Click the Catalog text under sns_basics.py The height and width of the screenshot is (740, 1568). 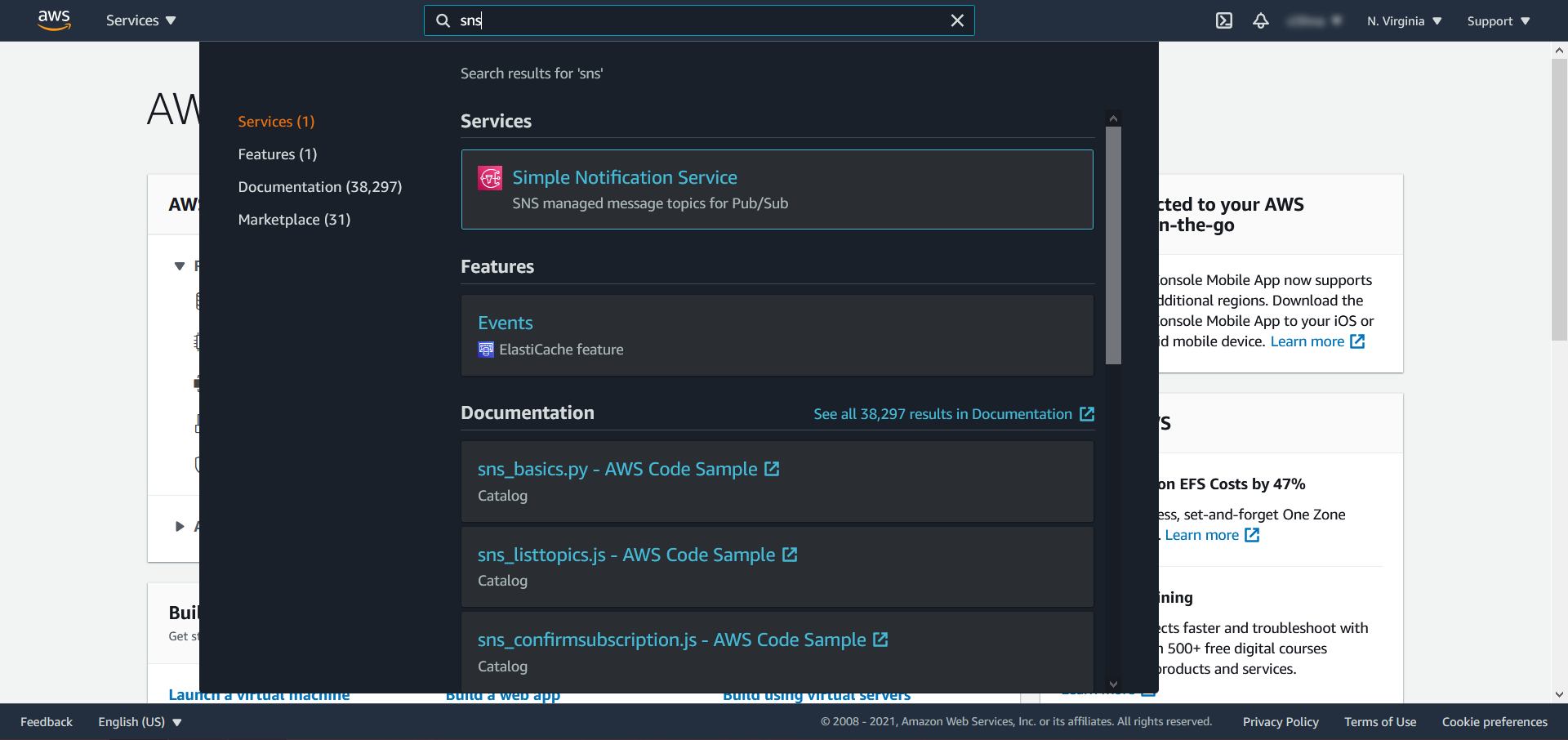[502, 496]
